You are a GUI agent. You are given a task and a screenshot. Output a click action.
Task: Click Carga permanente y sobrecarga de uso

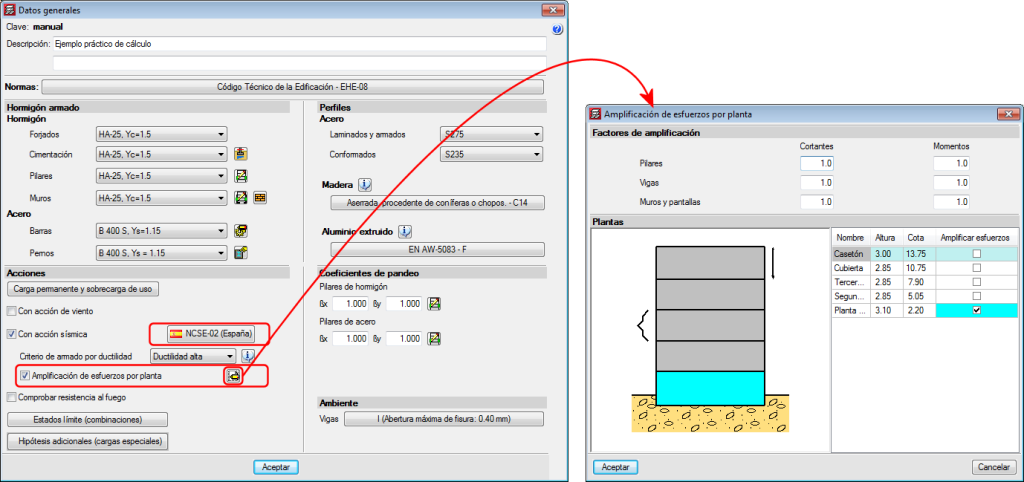(x=83, y=289)
